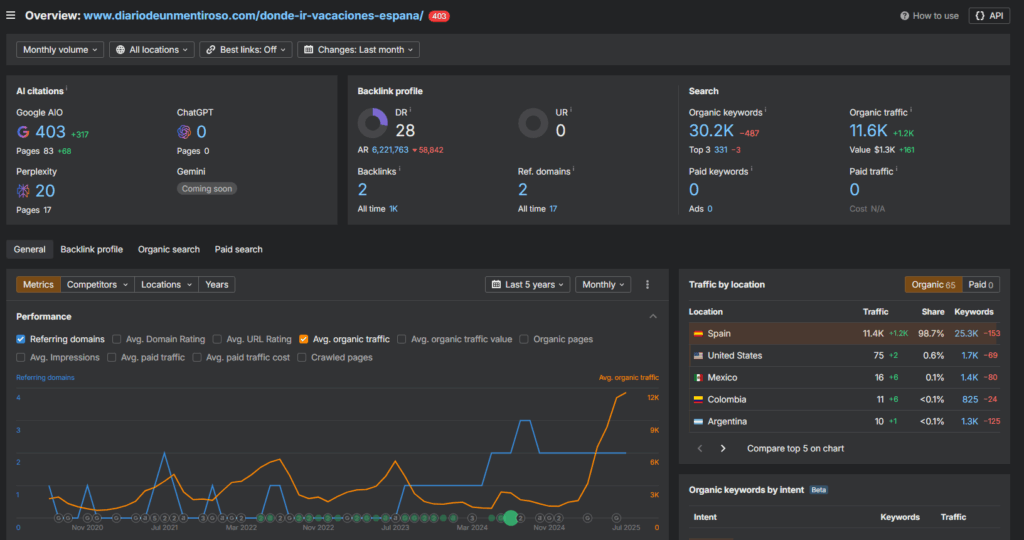Click the How to use help icon
Image resolution: width=1024 pixels, height=540 pixels.
coord(904,16)
